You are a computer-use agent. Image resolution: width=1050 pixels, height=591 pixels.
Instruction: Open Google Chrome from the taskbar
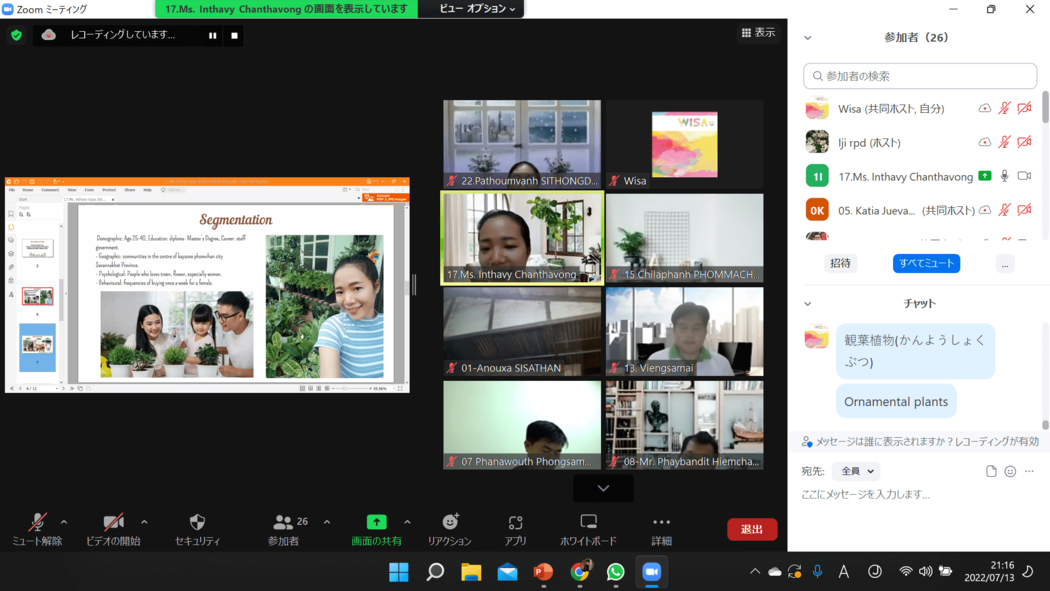tap(579, 572)
